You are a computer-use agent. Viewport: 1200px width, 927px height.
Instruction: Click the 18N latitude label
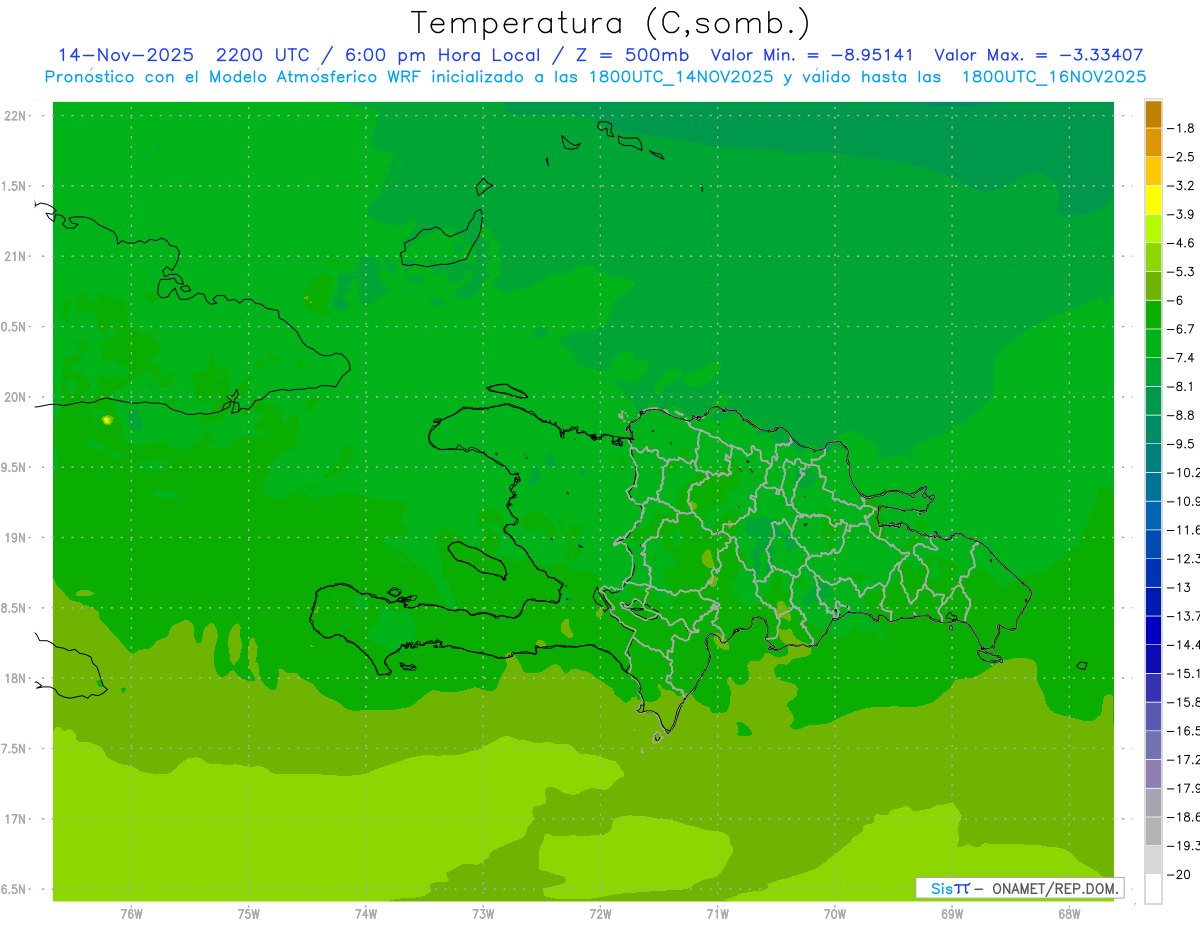point(16,678)
